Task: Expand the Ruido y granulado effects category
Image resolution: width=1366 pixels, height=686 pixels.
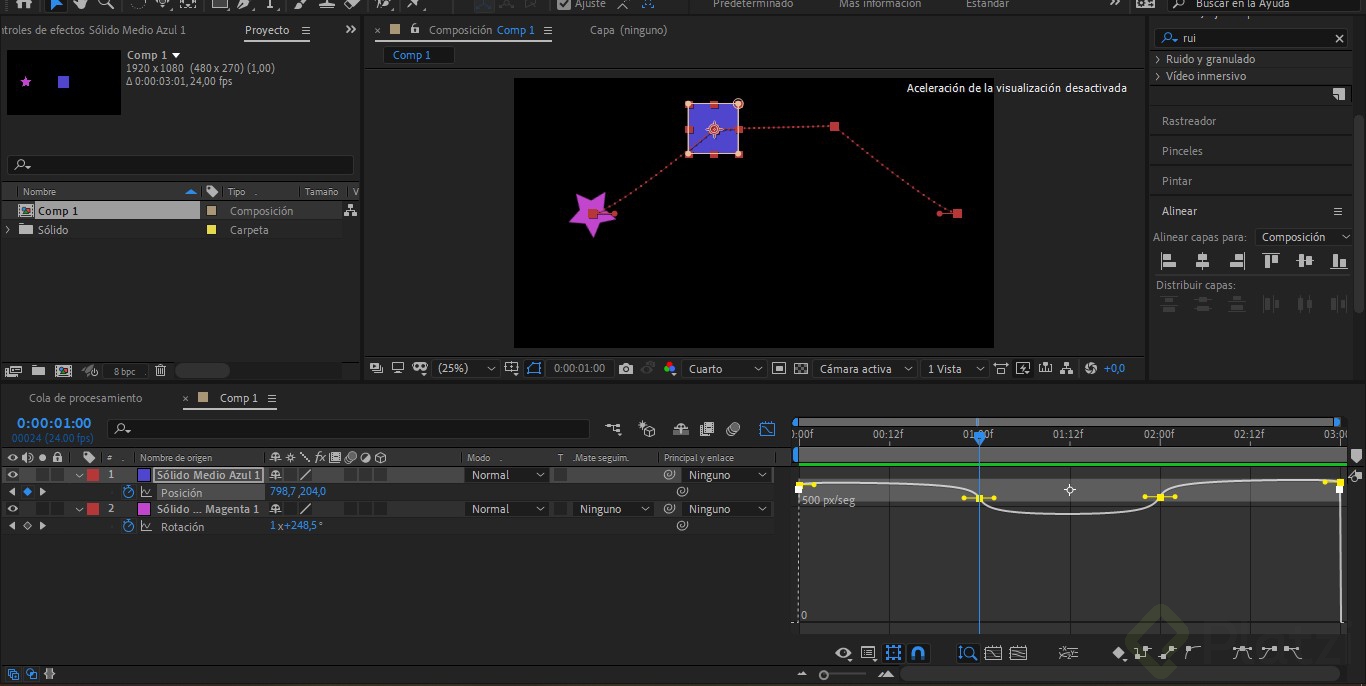Action: (x=1158, y=59)
